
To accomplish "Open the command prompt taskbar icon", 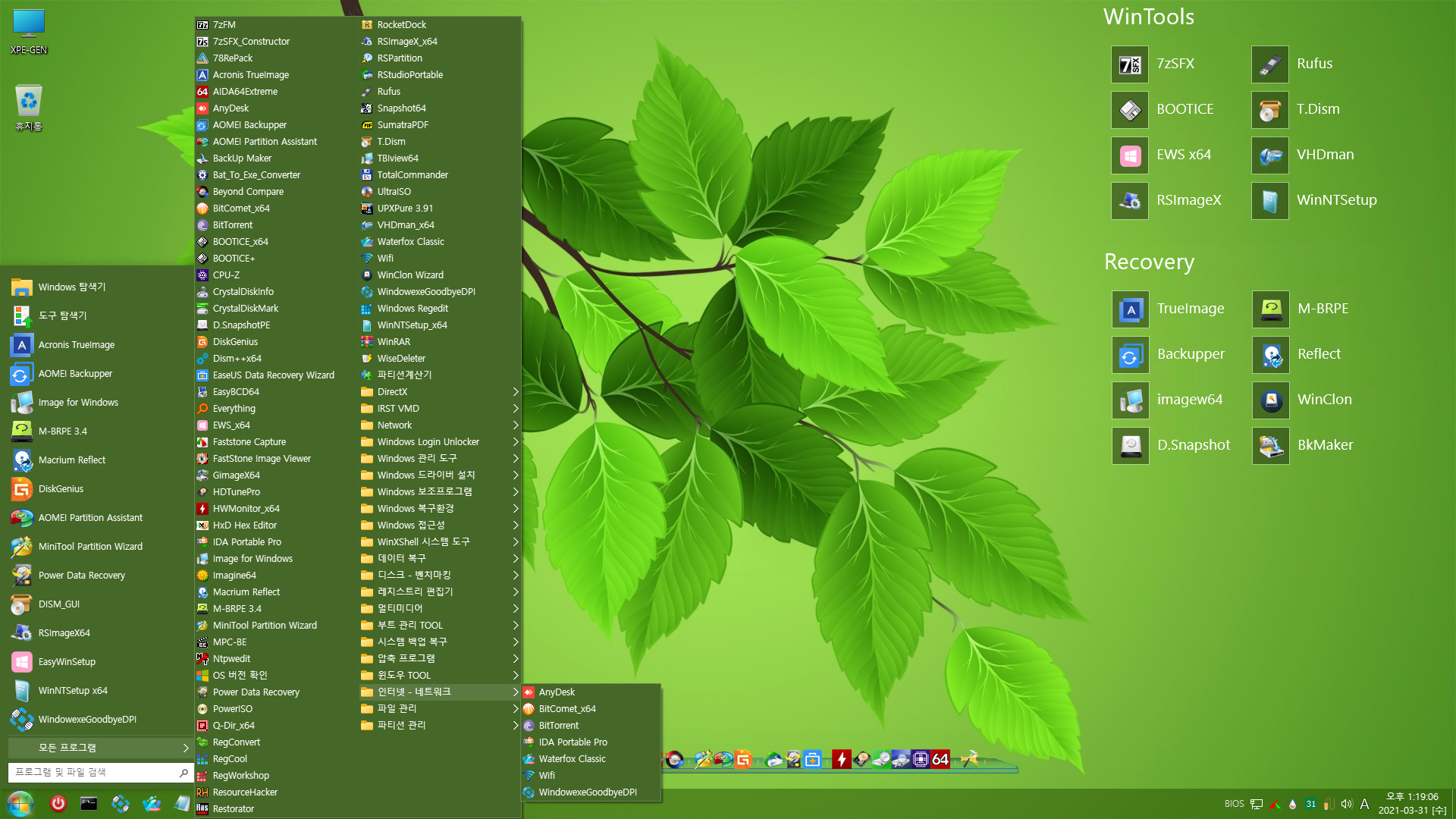I will [89, 803].
